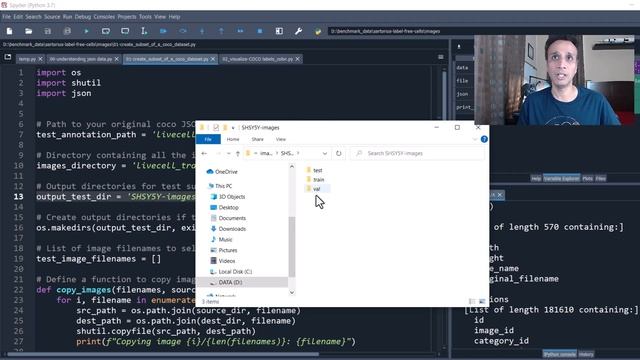Image resolution: width=640 pixels, height=360 pixels.
Task: Open the Edit menu in Spyder
Action: [x=18, y=17]
